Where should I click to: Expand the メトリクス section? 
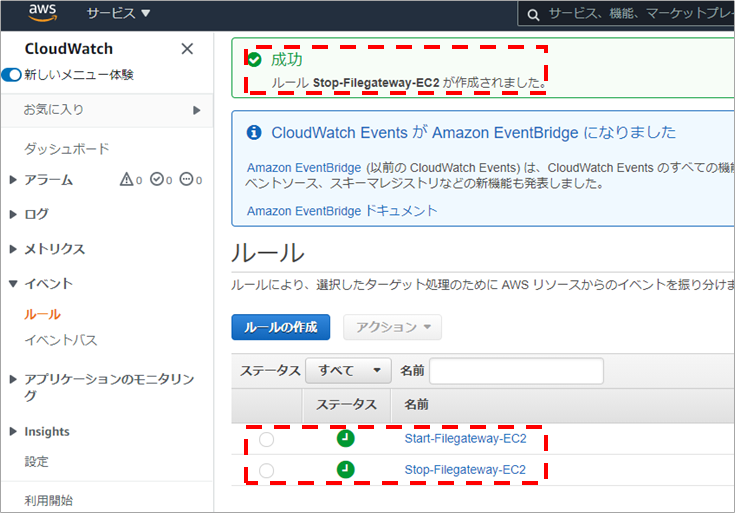pyautogui.click(x=13, y=249)
